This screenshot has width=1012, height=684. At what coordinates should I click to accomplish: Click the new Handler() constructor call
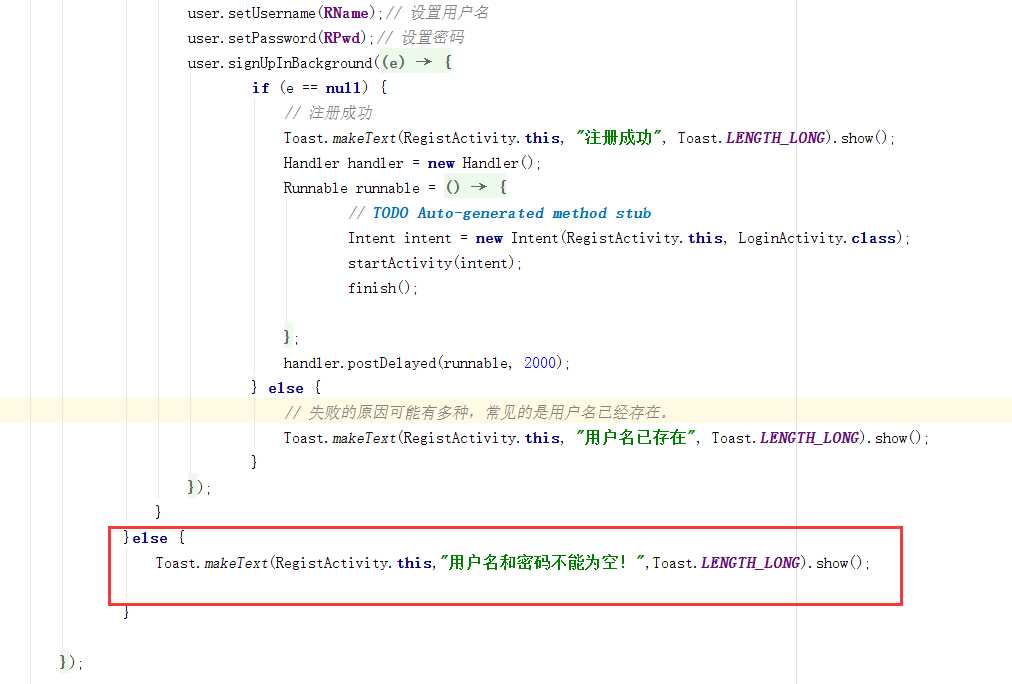[481, 163]
